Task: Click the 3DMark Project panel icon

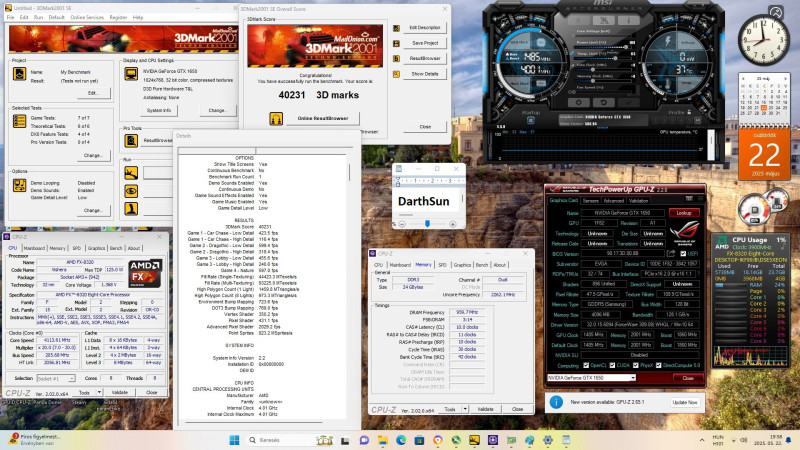Action: [x=19, y=74]
